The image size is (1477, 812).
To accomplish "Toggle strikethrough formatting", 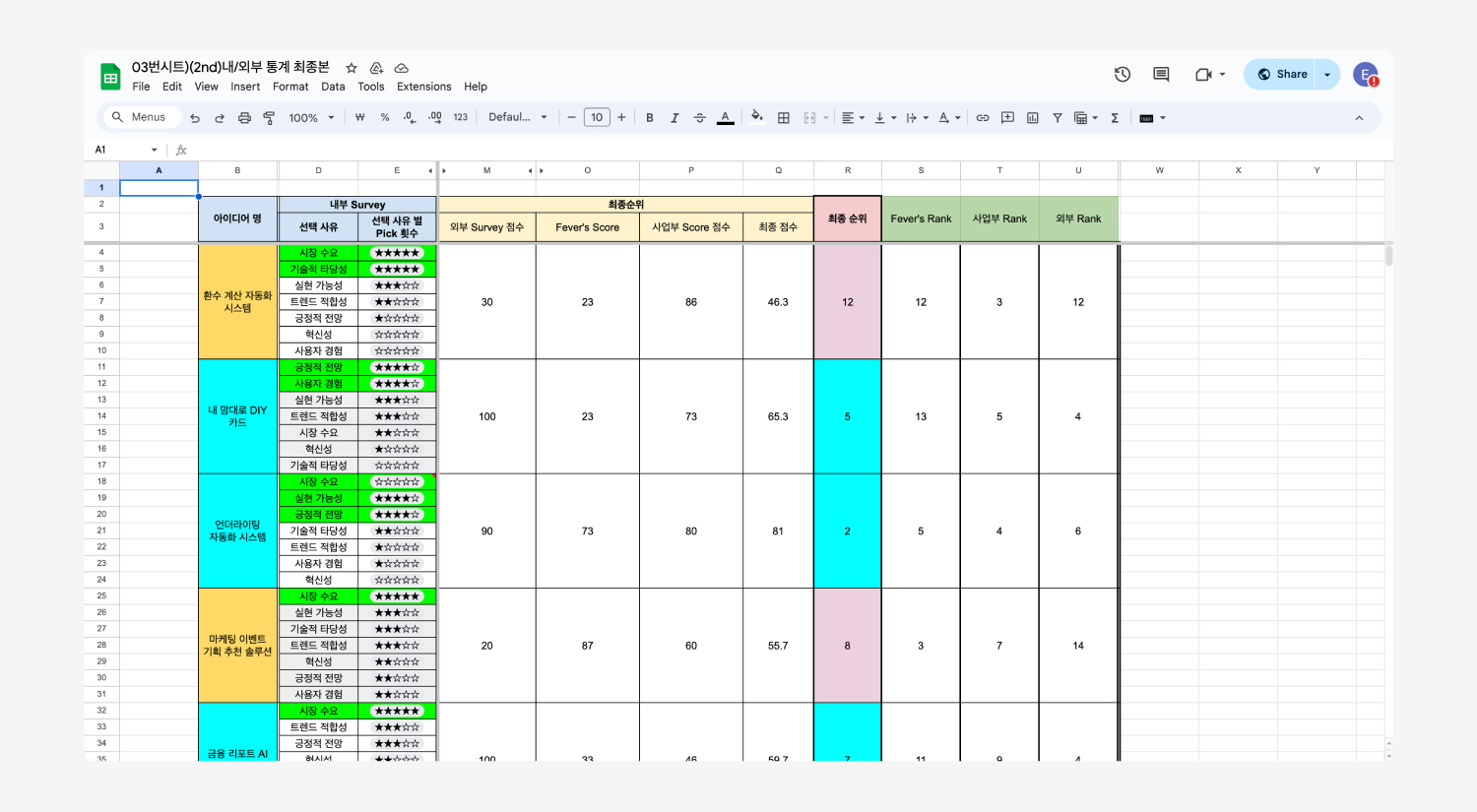I will pos(699,118).
